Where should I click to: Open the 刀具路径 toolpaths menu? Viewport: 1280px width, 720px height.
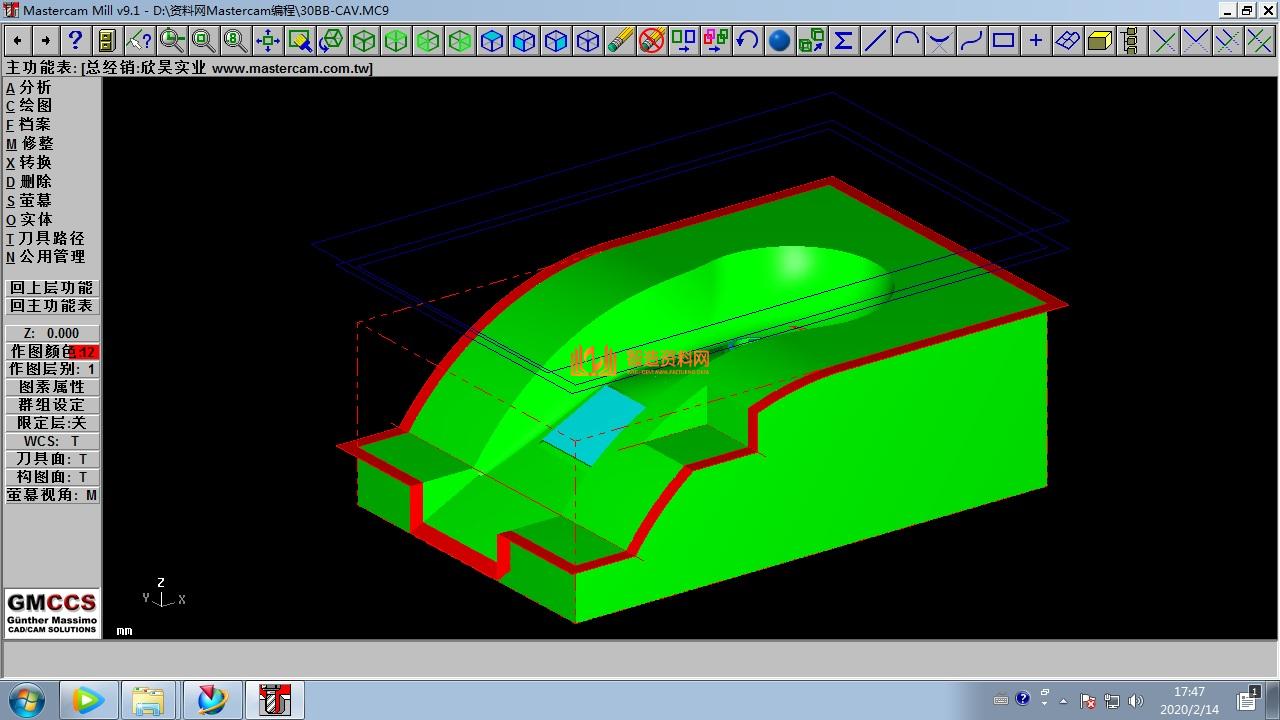point(50,238)
